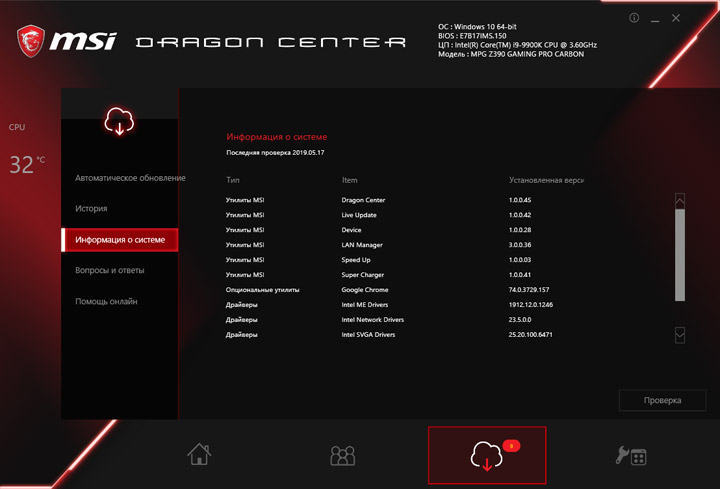
Task: Click version 1.0.0.45 value
Action: (x=520, y=200)
